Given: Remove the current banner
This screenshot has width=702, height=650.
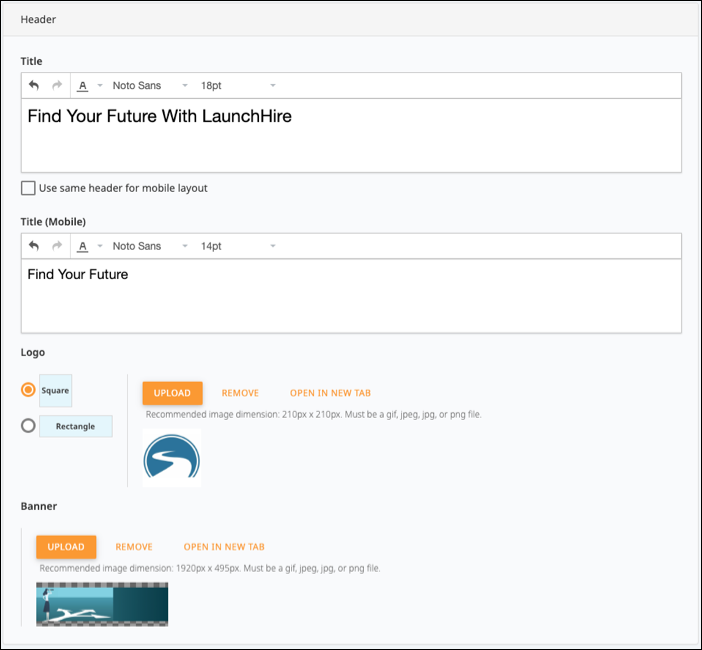Looking at the screenshot, I should click(x=134, y=547).
